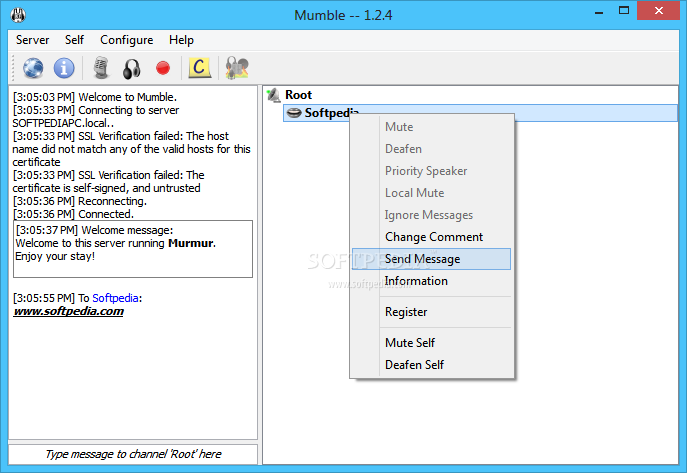This screenshot has height=473, width=687.
Task: Click the Local Mute context entry
Action: 431,193
